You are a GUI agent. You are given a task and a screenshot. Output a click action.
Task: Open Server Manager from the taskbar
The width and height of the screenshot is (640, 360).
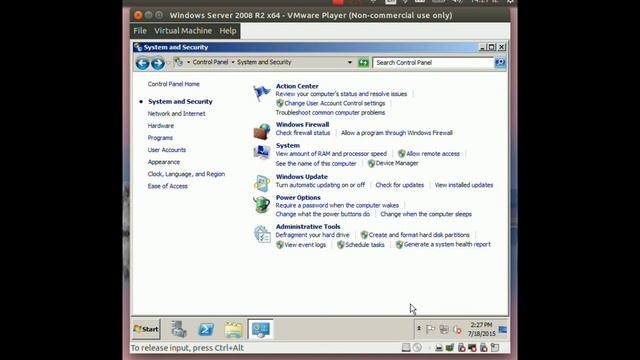coord(179,329)
